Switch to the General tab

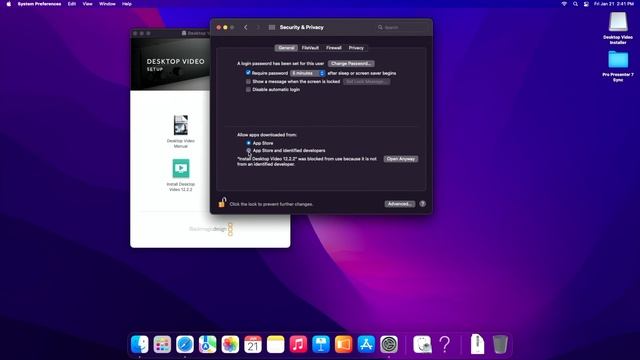click(x=286, y=48)
